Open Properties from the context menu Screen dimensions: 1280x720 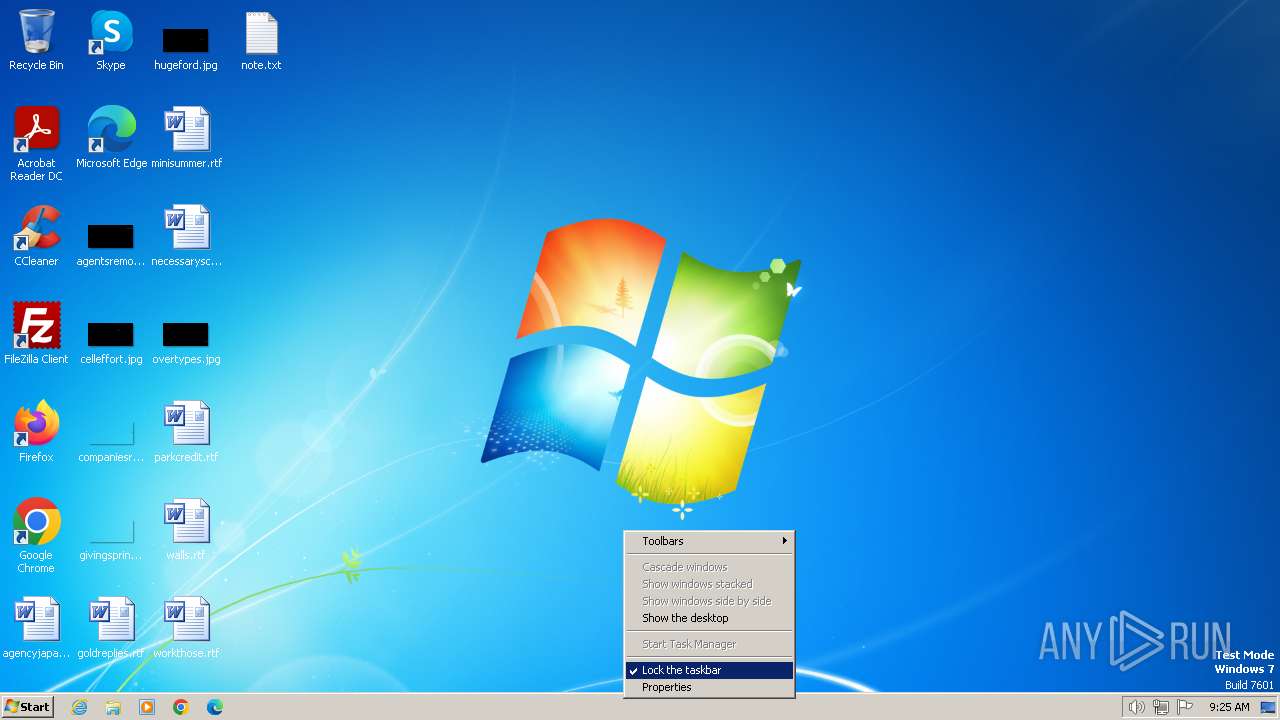click(709, 687)
